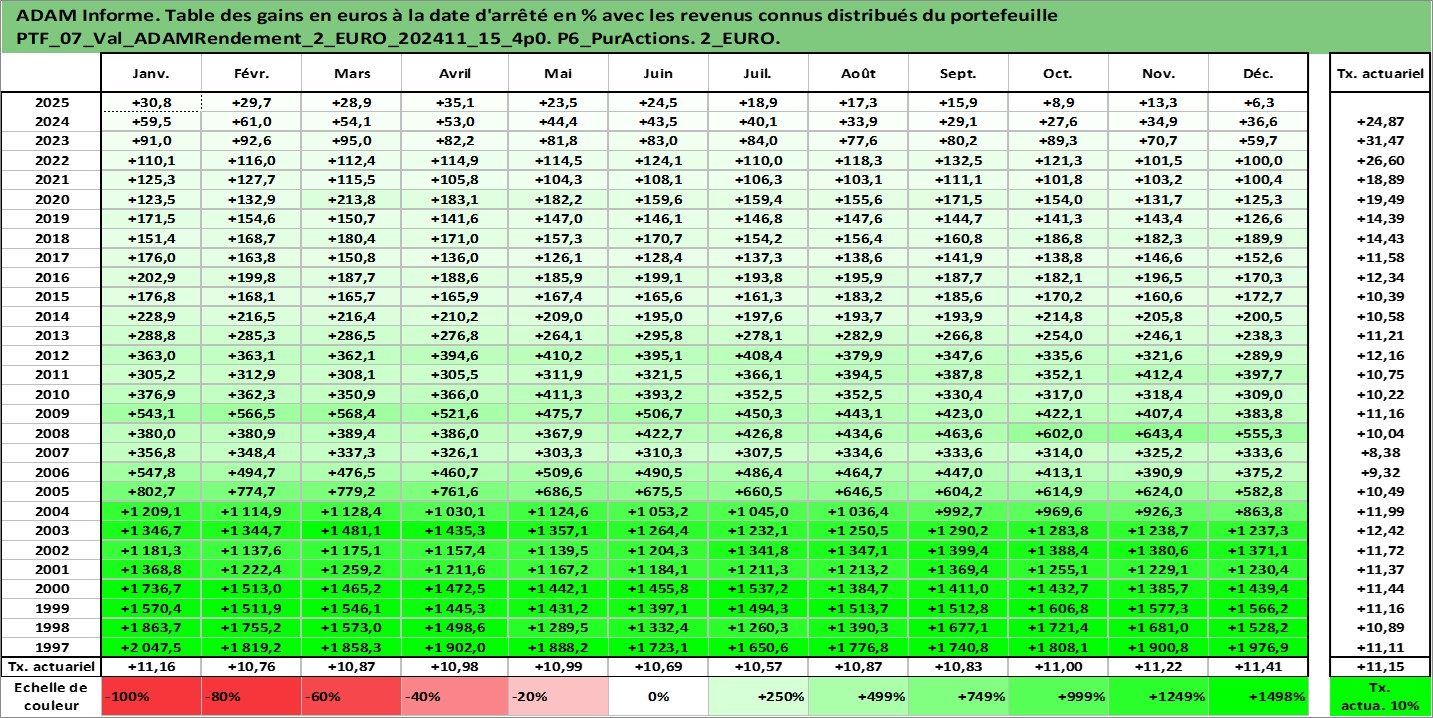Viewport: 1433px width, 718px height.
Task: Click the 'Tx. actua. 10%' green cell
Action: point(1380,696)
